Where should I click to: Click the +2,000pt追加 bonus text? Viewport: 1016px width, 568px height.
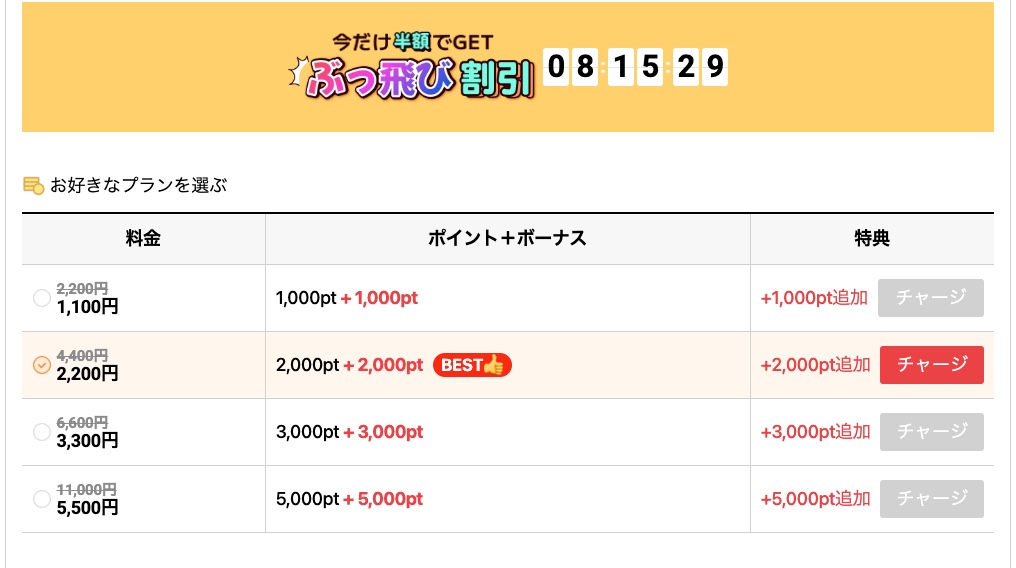pyautogui.click(x=815, y=365)
